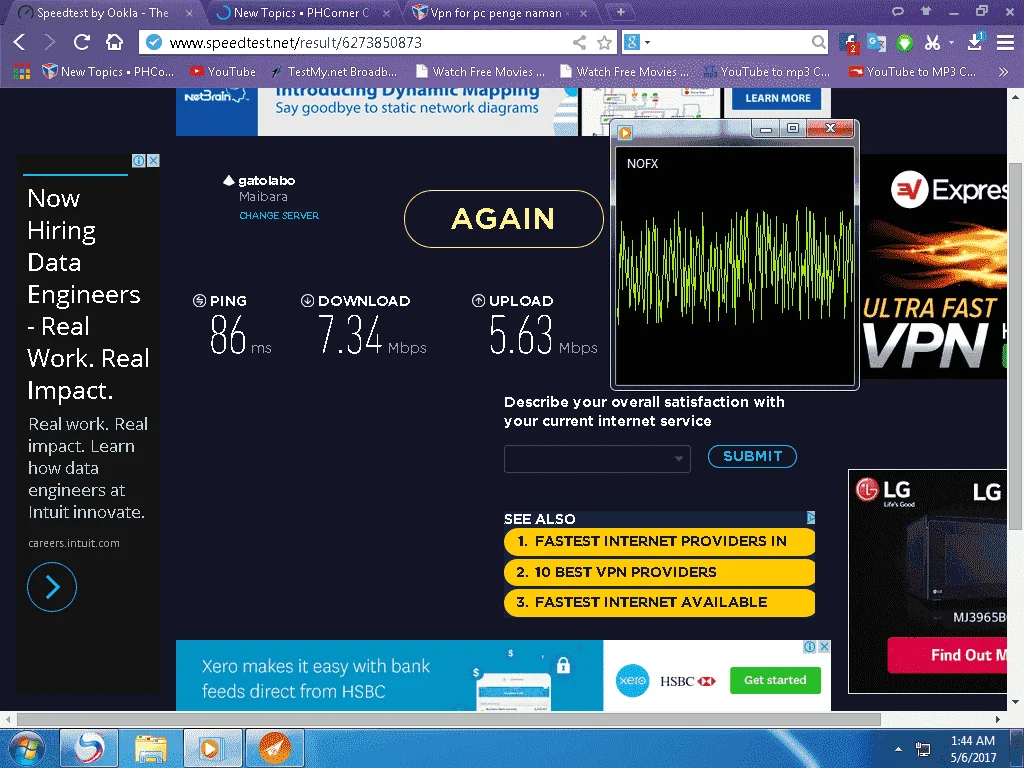Open the downloads button in toolbar
This screenshot has width=1024, height=768.
pyautogui.click(x=976, y=42)
